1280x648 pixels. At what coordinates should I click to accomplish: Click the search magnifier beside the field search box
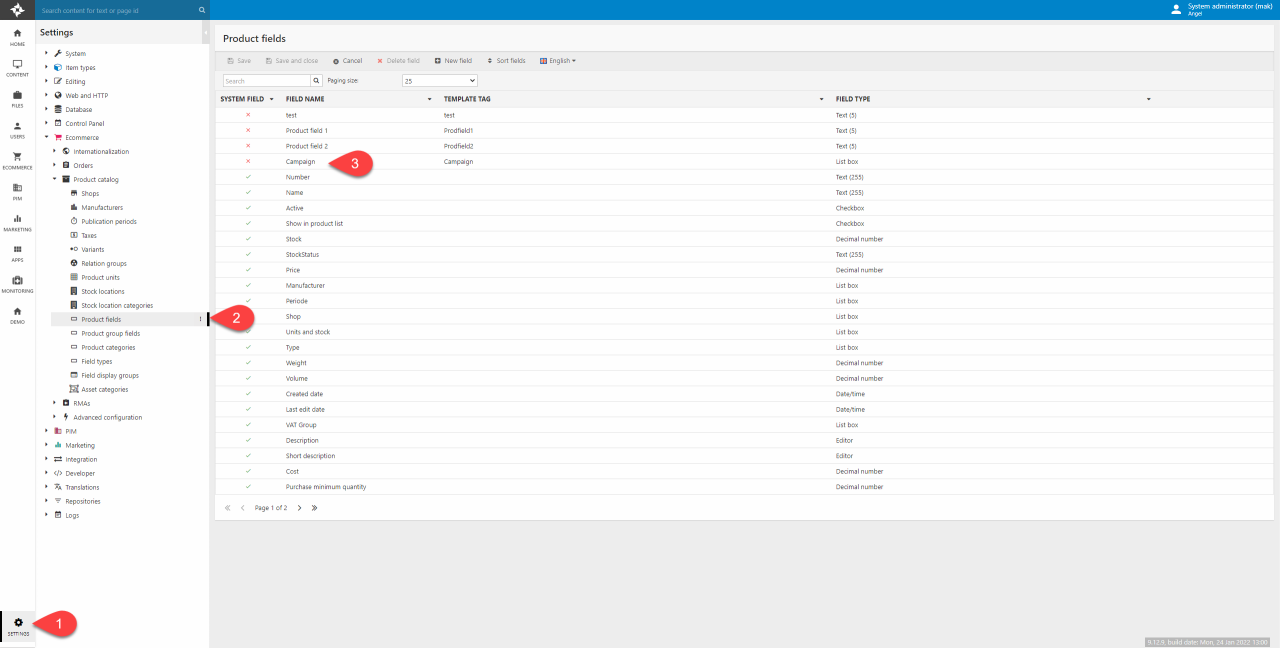(317, 80)
